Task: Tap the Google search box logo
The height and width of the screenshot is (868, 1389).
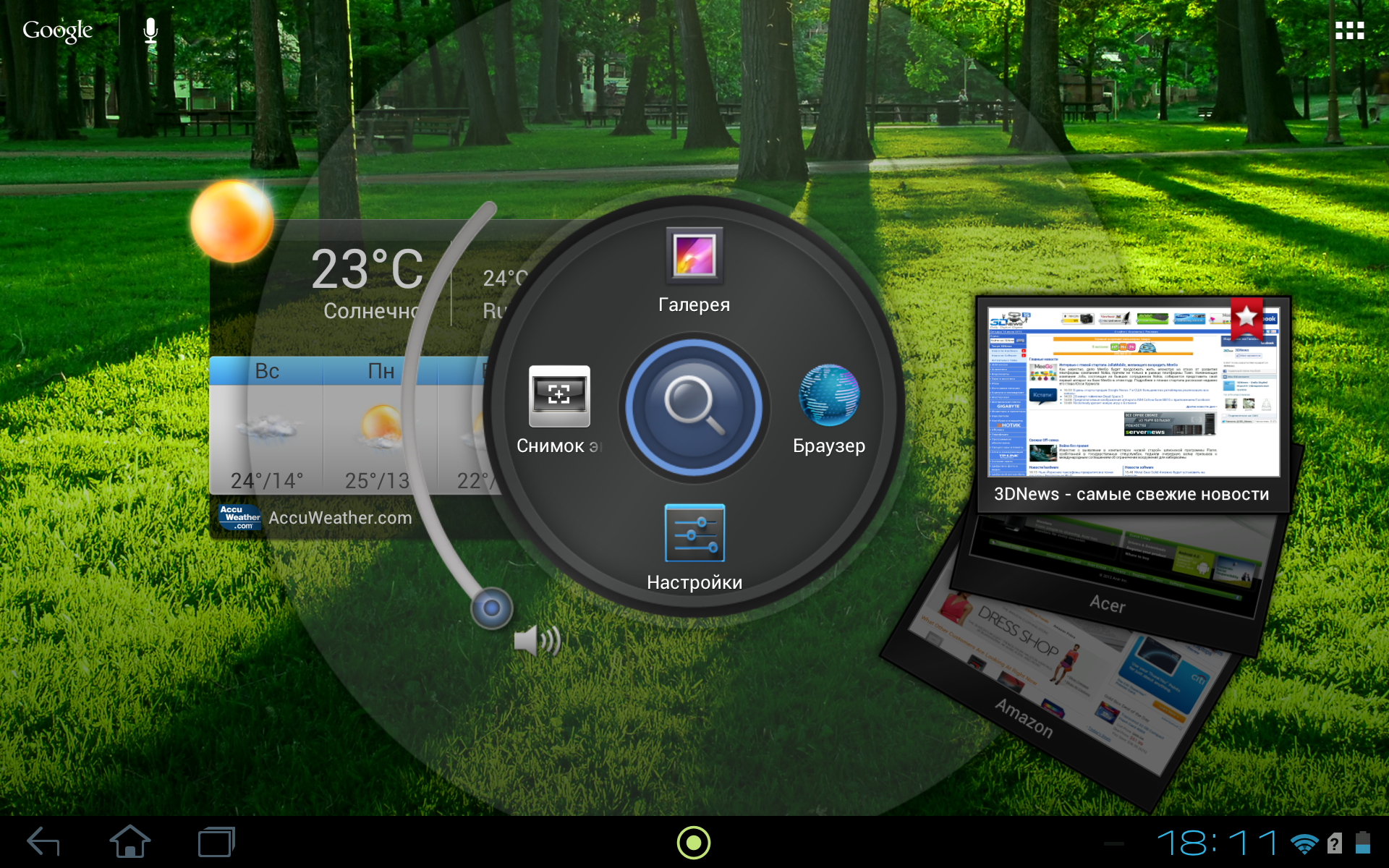Action: 58,30
